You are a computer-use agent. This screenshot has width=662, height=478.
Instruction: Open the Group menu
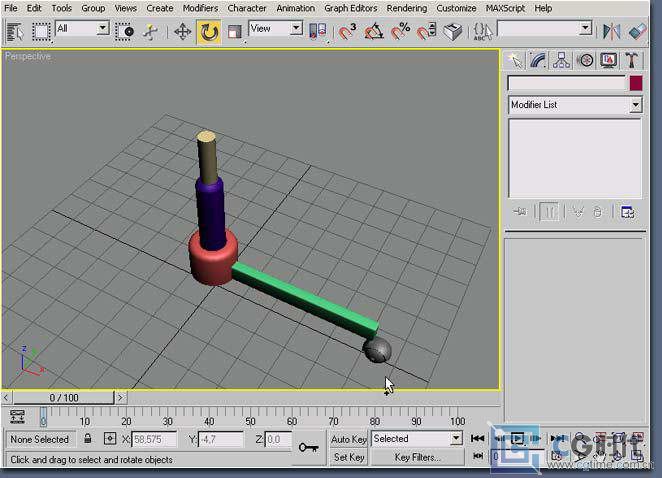click(x=93, y=8)
